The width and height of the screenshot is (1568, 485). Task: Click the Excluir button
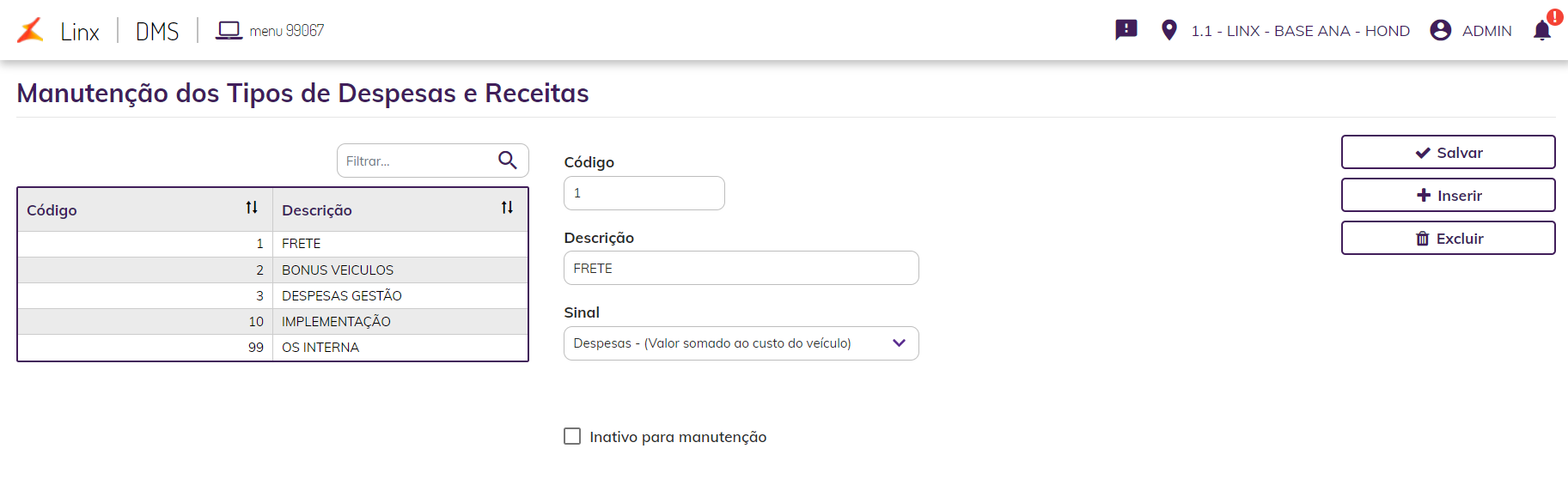(x=1448, y=238)
